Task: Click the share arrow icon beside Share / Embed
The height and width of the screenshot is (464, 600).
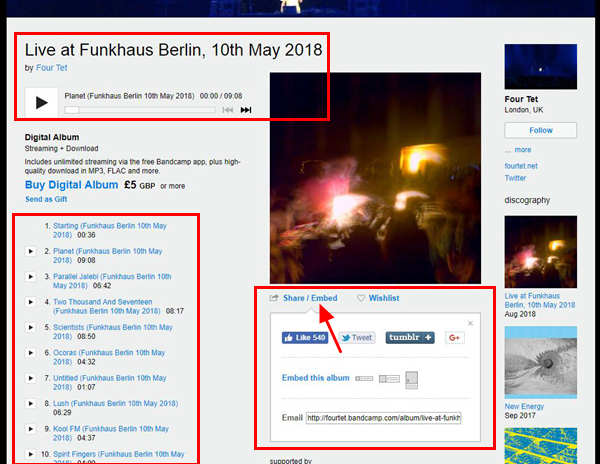Action: [274, 298]
